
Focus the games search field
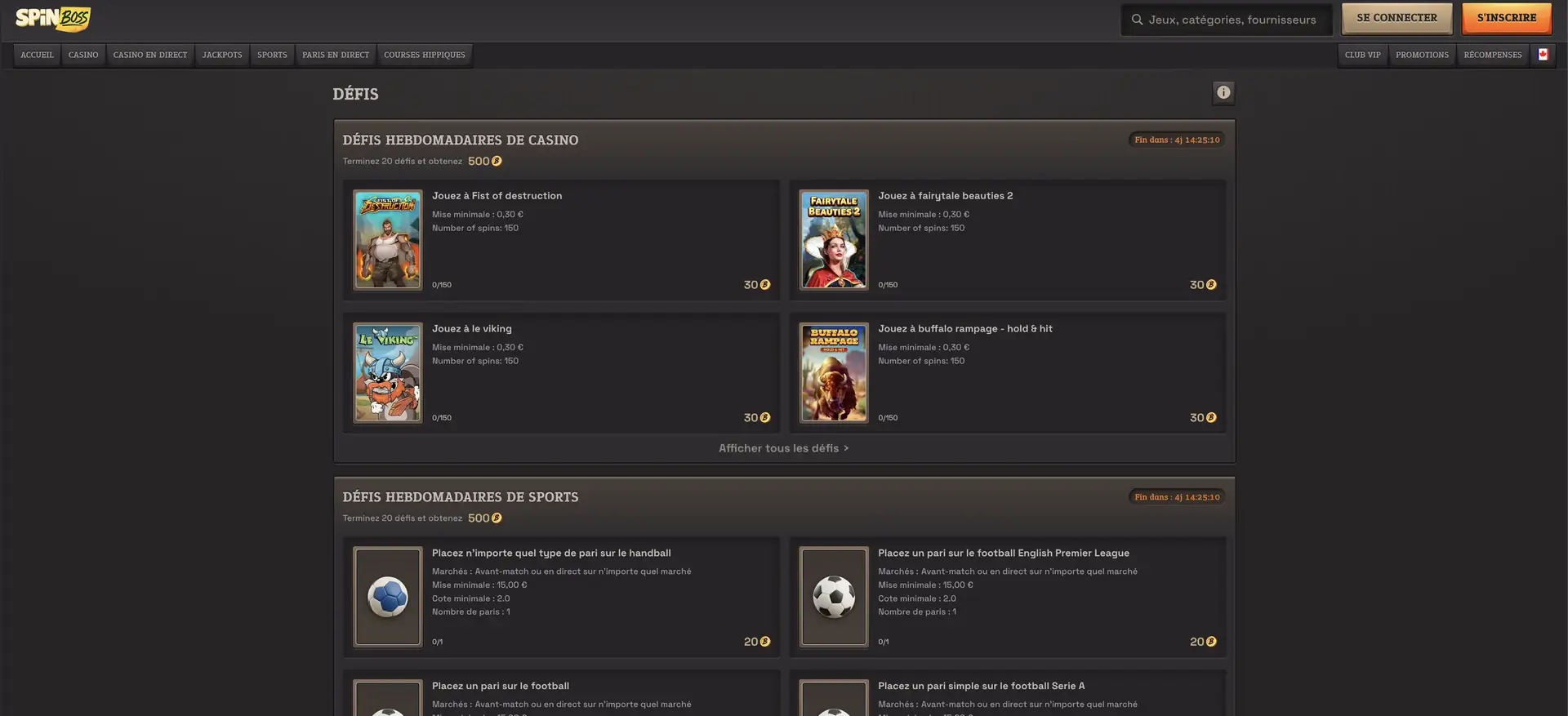(1227, 20)
